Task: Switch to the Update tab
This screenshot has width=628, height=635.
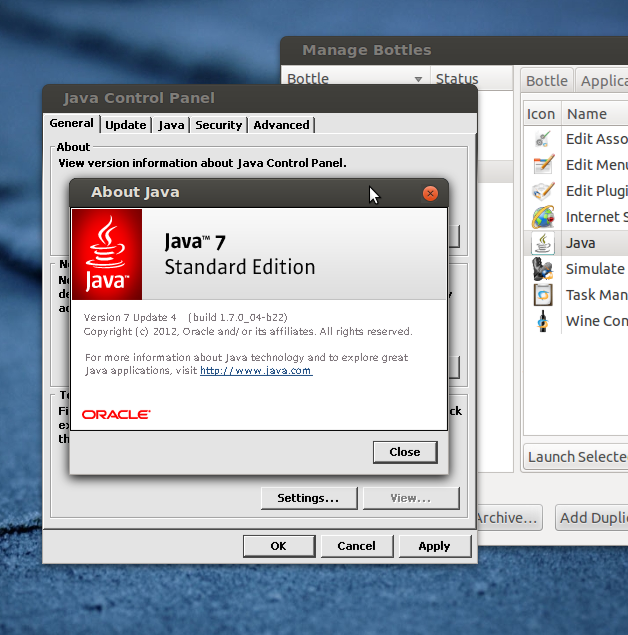Action: 126,125
